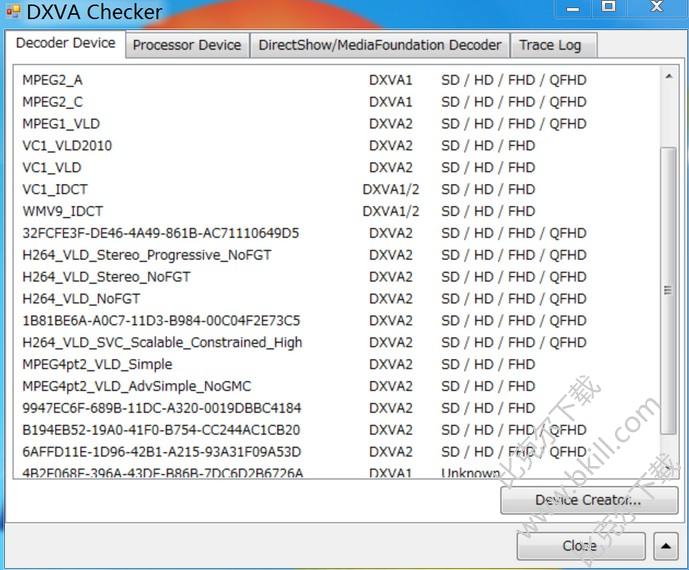Select the 9947EC6F-689B-11DC-A320-0019DBBC4184 row
This screenshot has width=689, height=570.
pos(337,408)
